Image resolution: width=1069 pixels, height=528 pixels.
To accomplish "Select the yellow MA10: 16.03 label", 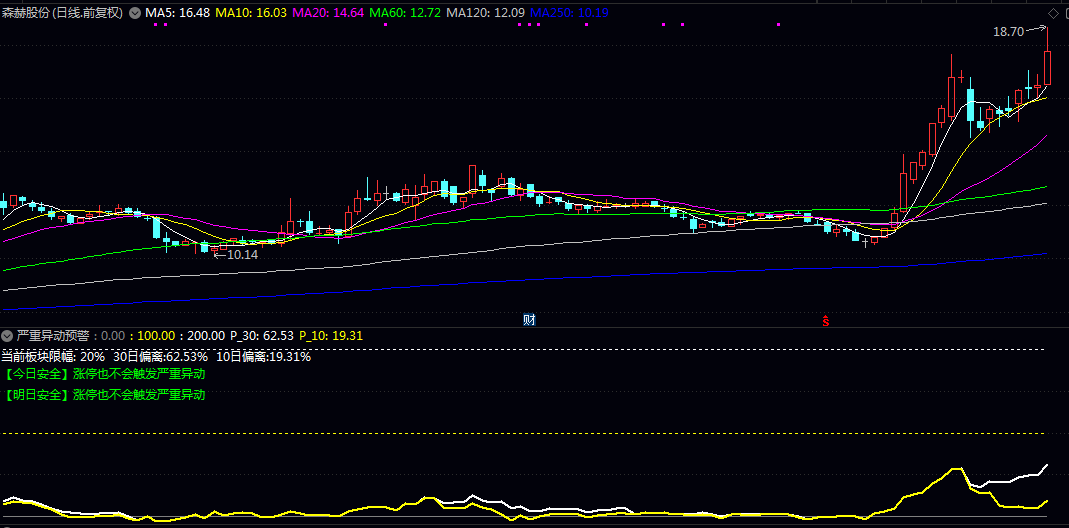I will tap(251, 13).
